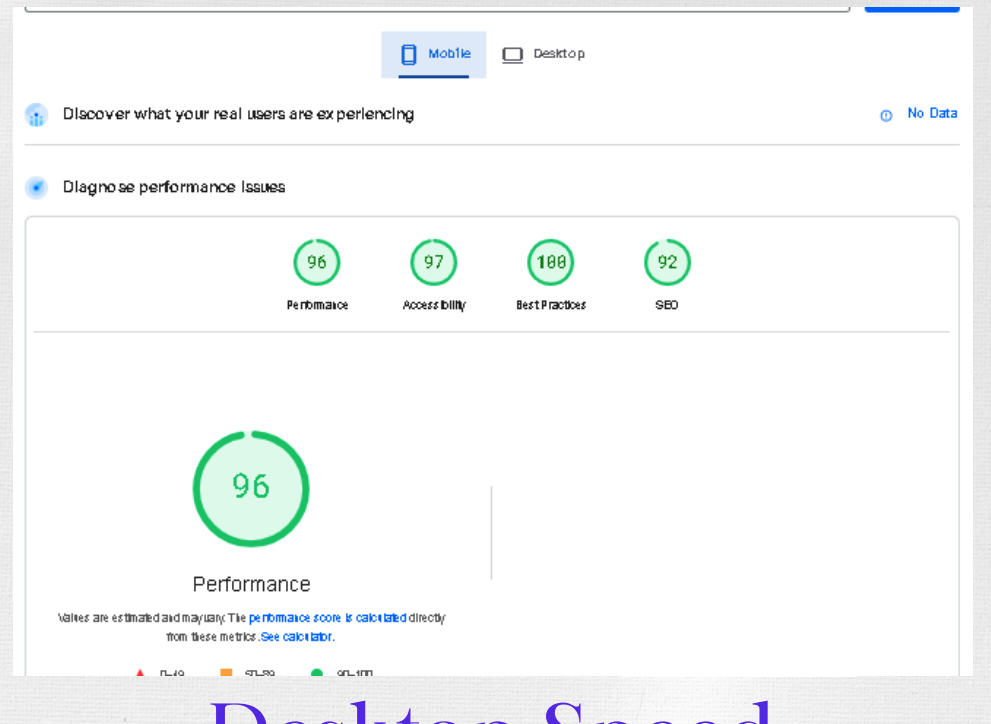The width and height of the screenshot is (991, 724).
Task: Open the 'See calculator' link
Action: pos(296,637)
